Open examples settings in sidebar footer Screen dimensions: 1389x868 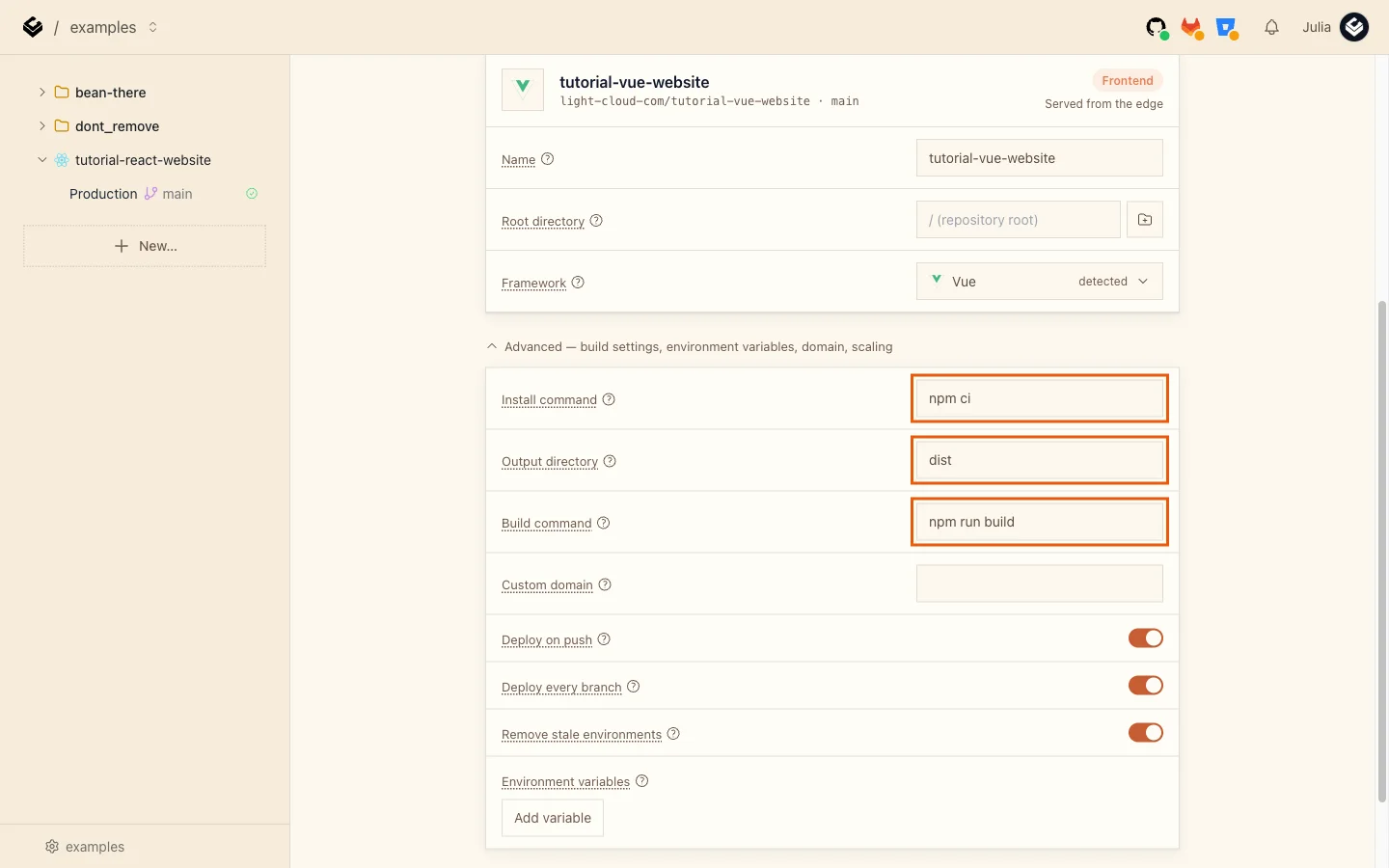coord(85,847)
